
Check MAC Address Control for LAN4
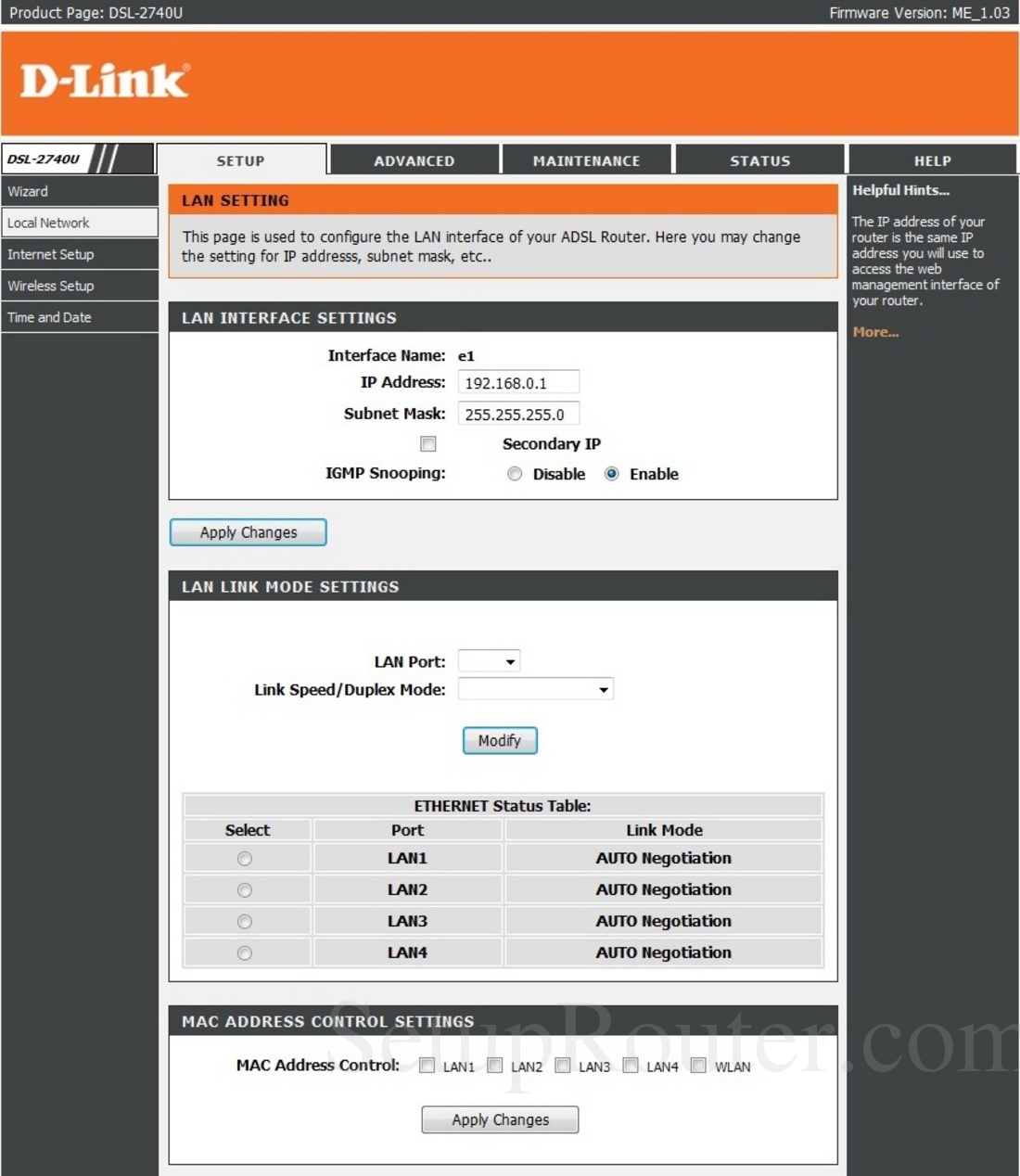click(x=631, y=1066)
